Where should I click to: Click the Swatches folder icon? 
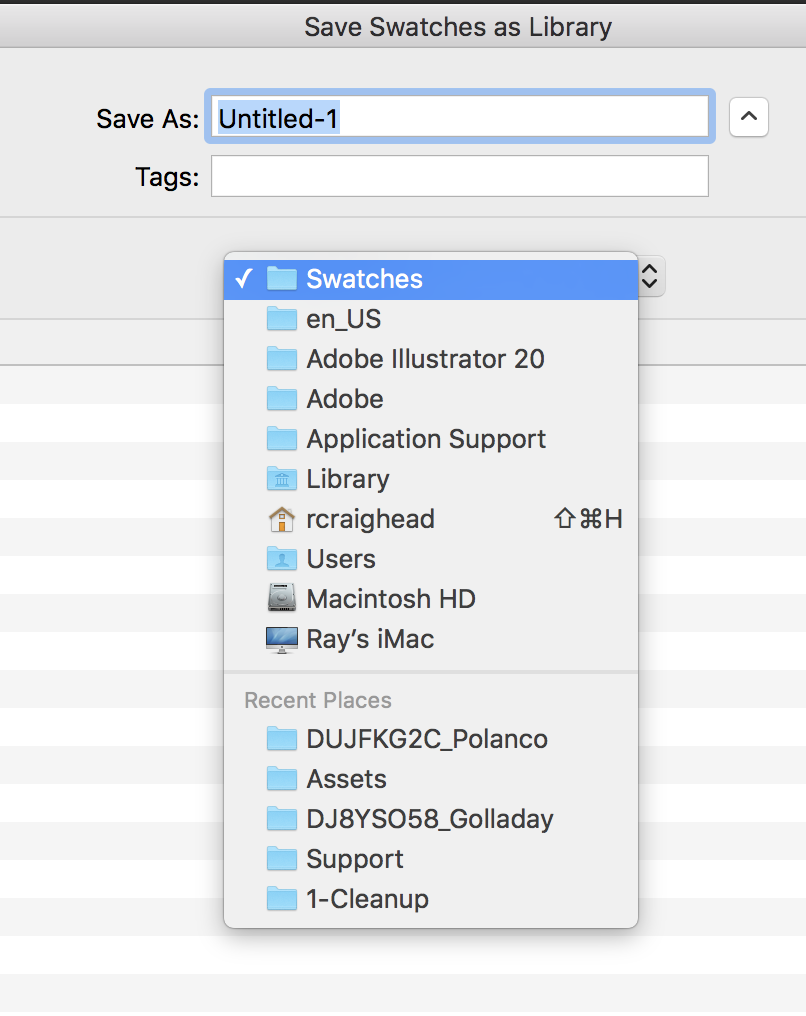click(x=282, y=279)
